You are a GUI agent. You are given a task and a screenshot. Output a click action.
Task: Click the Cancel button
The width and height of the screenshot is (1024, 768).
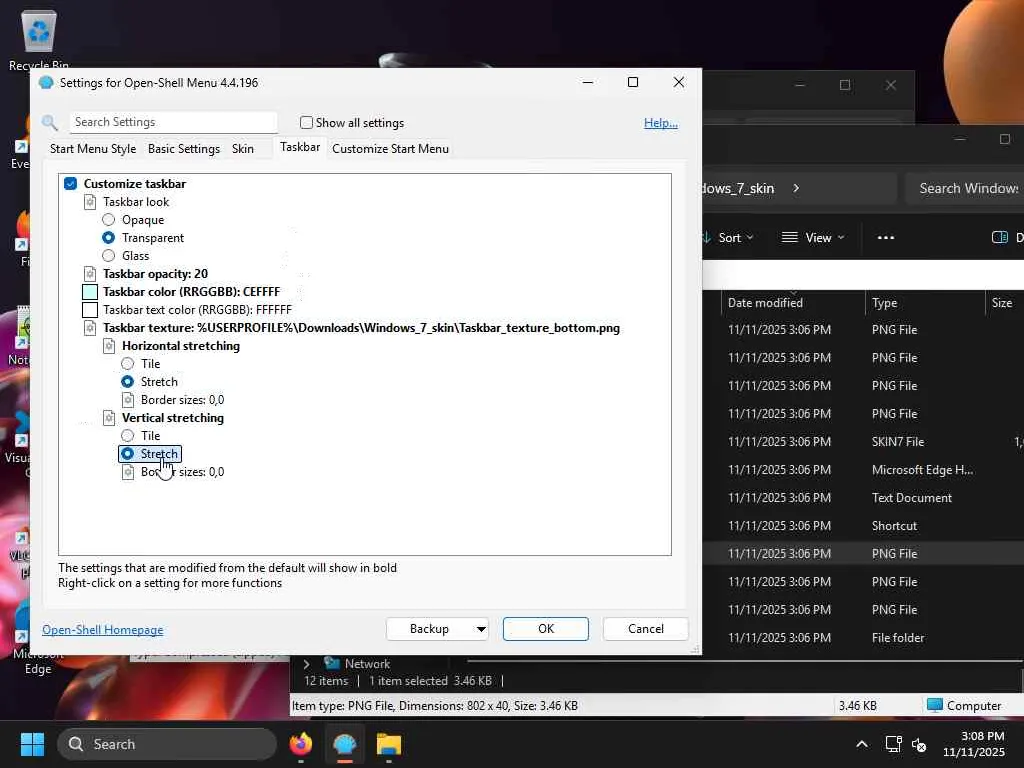coord(646,629)
